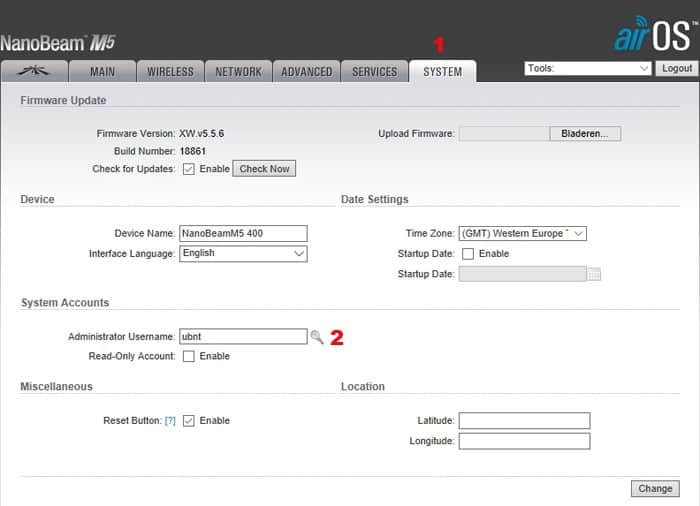Image resolution: width=700 pixels, height=506 pixels.
Task: Click the Firmware Update section heading
Action: click(63, 100)
